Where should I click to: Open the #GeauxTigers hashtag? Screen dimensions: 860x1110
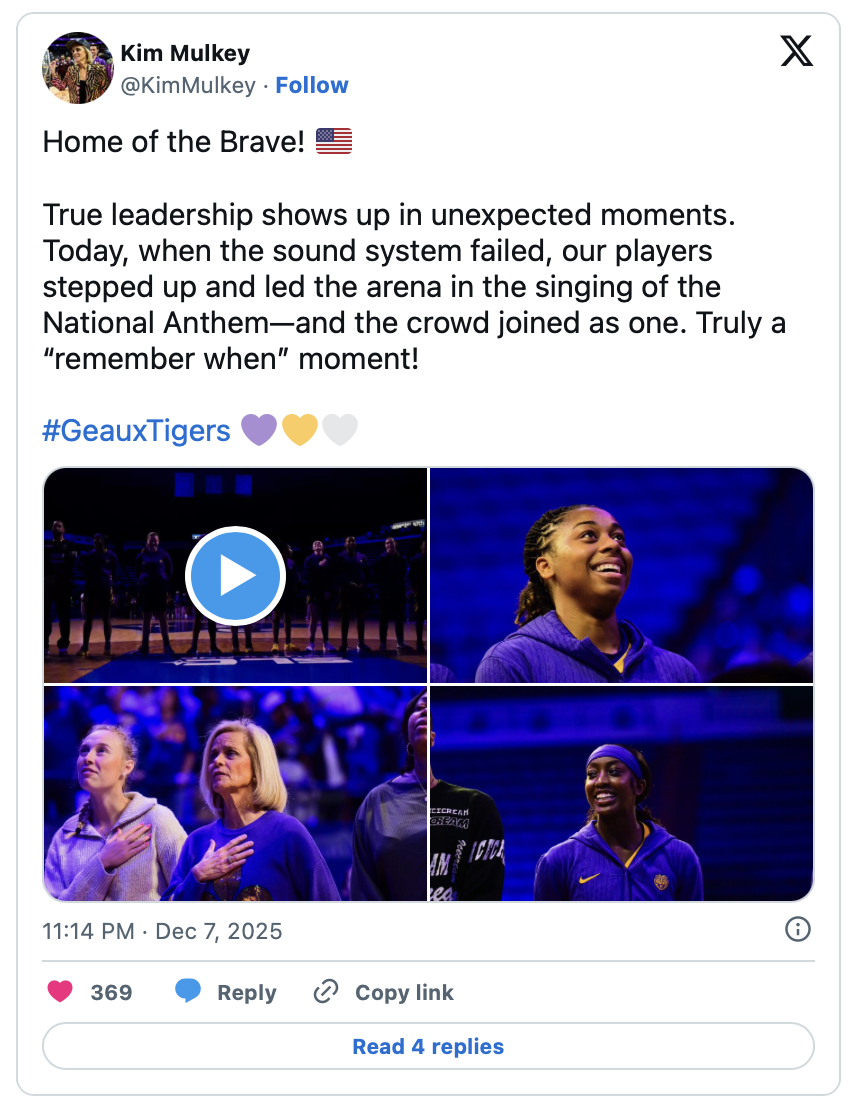(136, 431)
